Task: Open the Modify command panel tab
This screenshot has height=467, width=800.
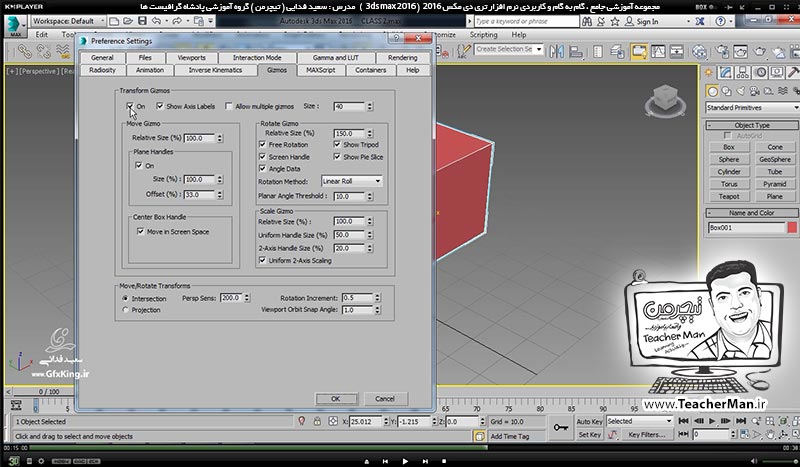Action: [x=726, y=72]
